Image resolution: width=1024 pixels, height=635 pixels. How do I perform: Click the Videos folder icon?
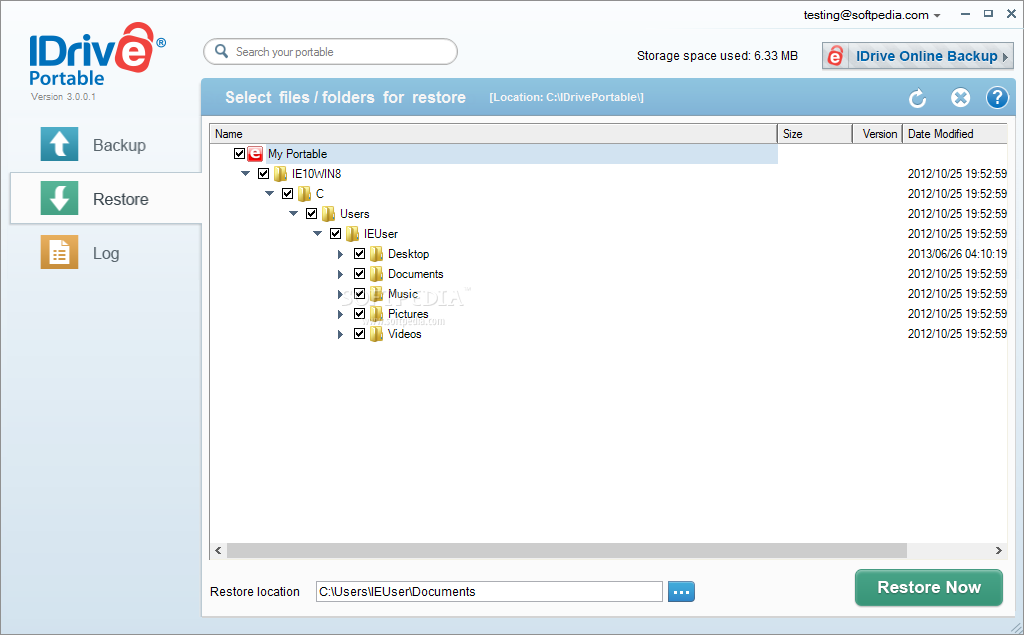pos(377,334)
